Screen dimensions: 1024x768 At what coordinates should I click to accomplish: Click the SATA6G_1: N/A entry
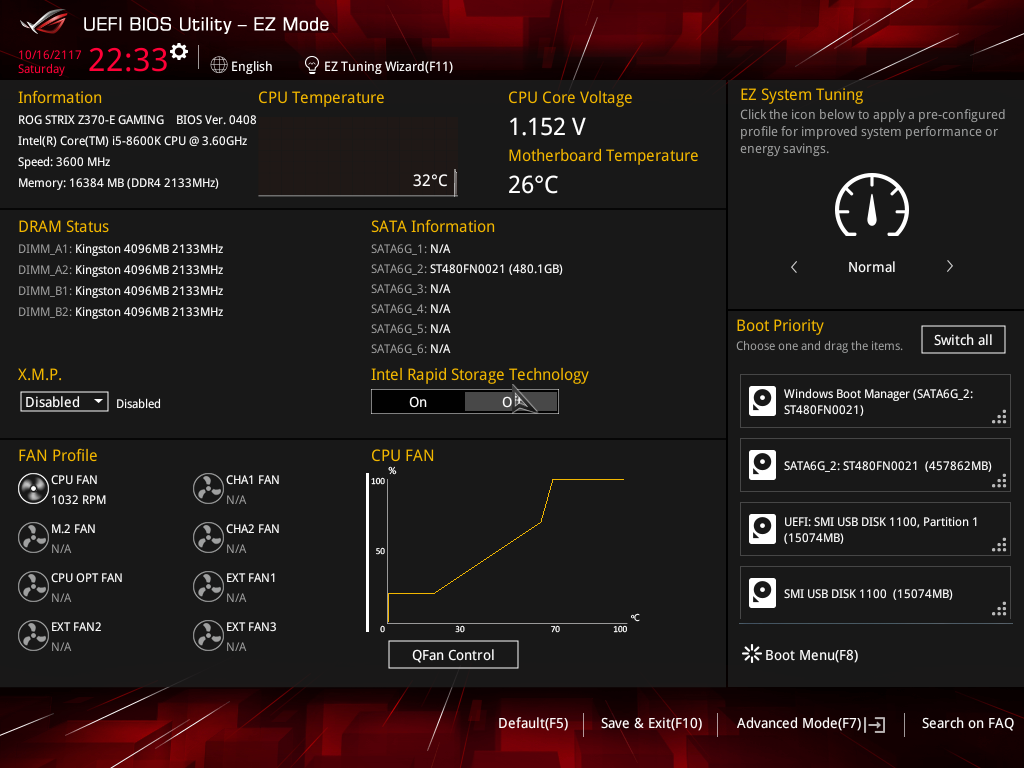coord(410,249)
